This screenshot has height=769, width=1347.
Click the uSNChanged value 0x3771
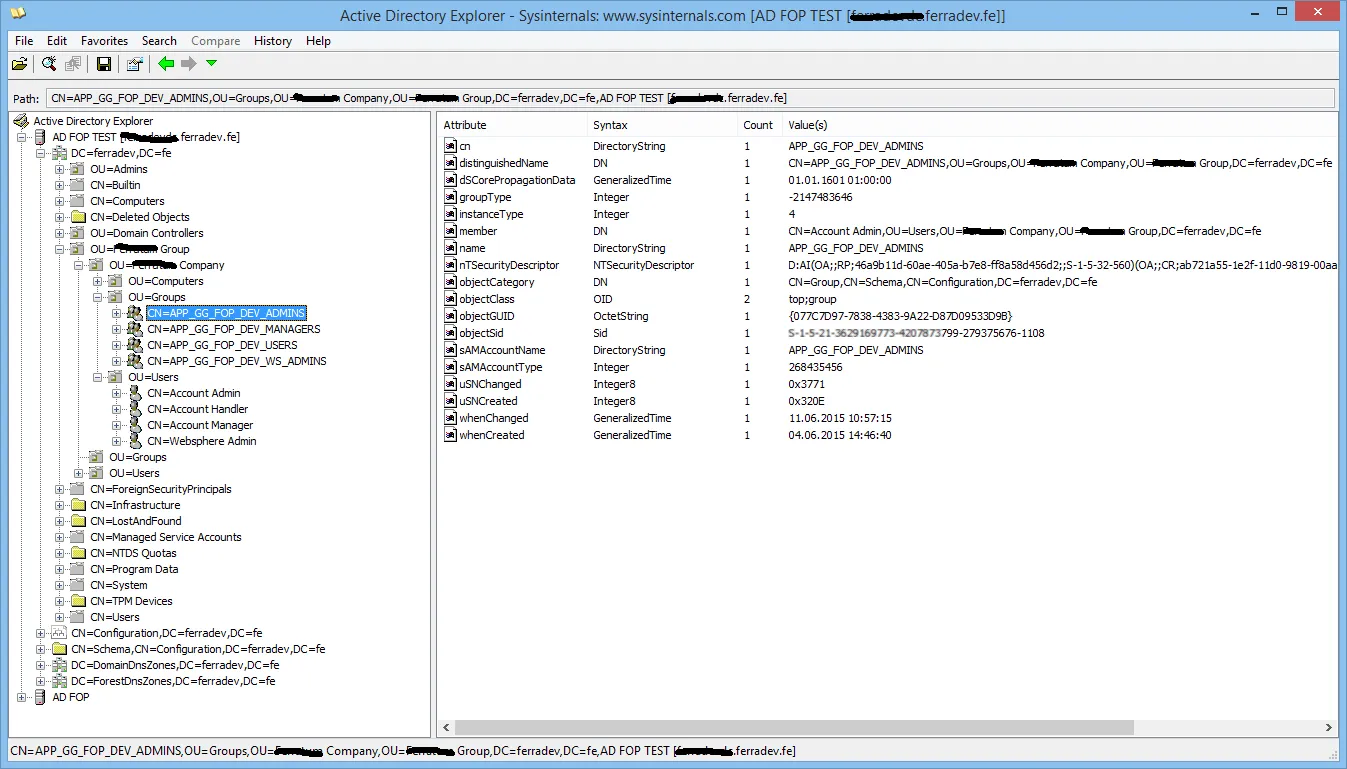tap(806, 384)
